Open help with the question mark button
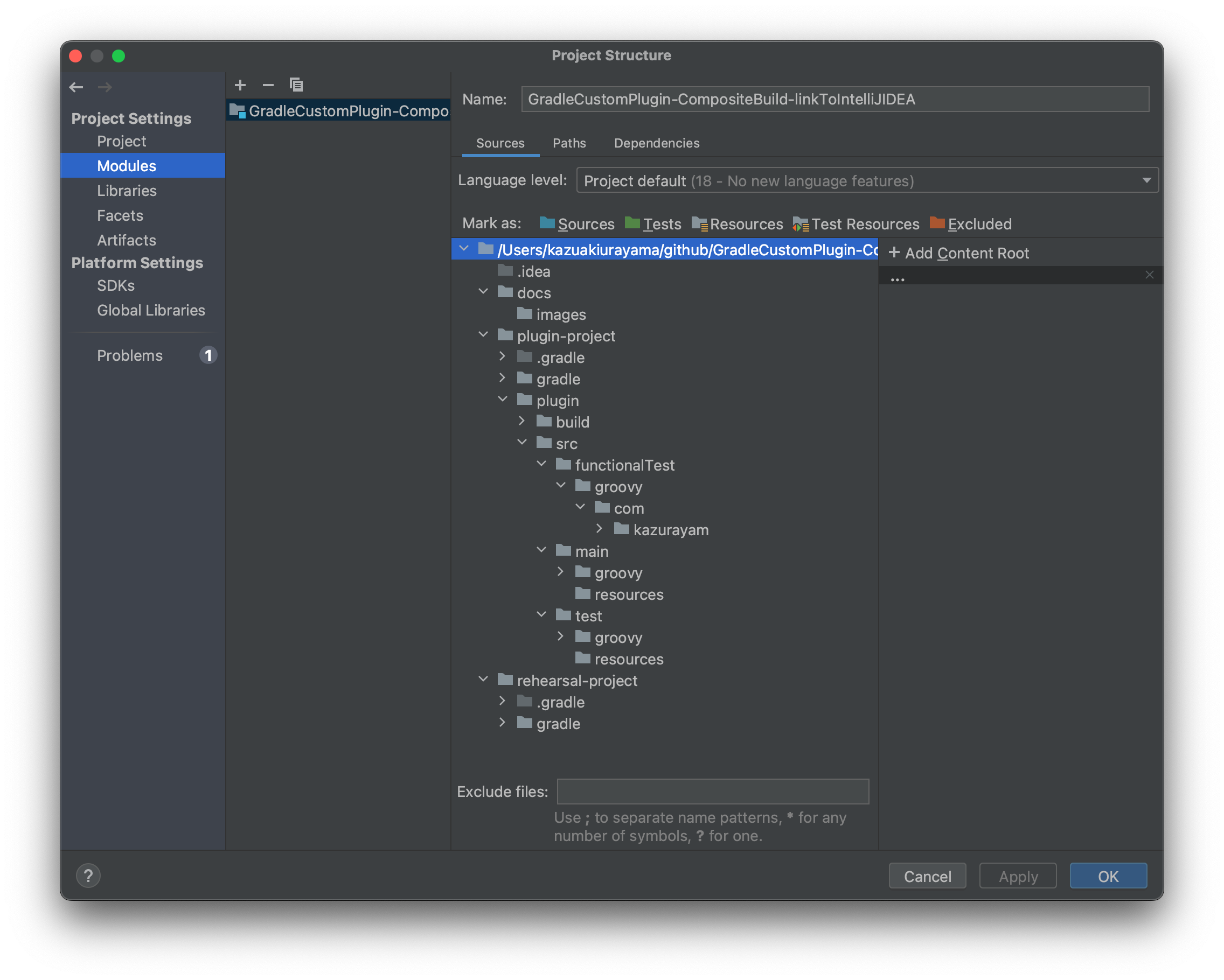This screenshot has height=980, width=1224. pos(88,876)
